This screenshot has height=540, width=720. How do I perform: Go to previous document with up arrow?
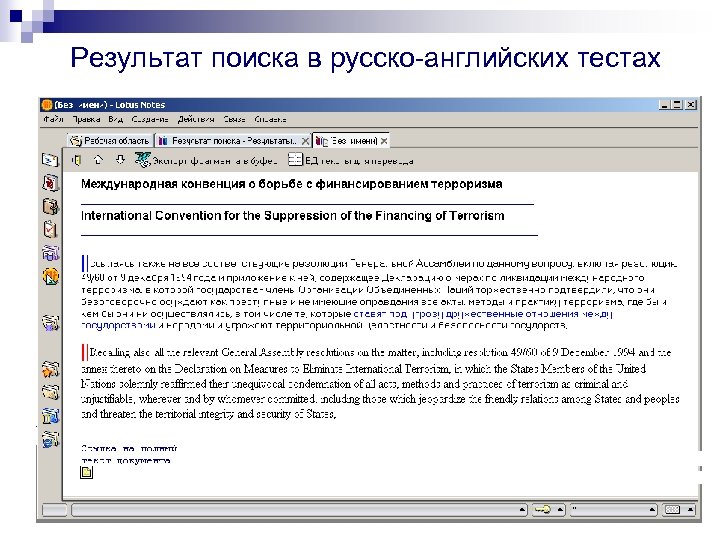tap(98, 160)
